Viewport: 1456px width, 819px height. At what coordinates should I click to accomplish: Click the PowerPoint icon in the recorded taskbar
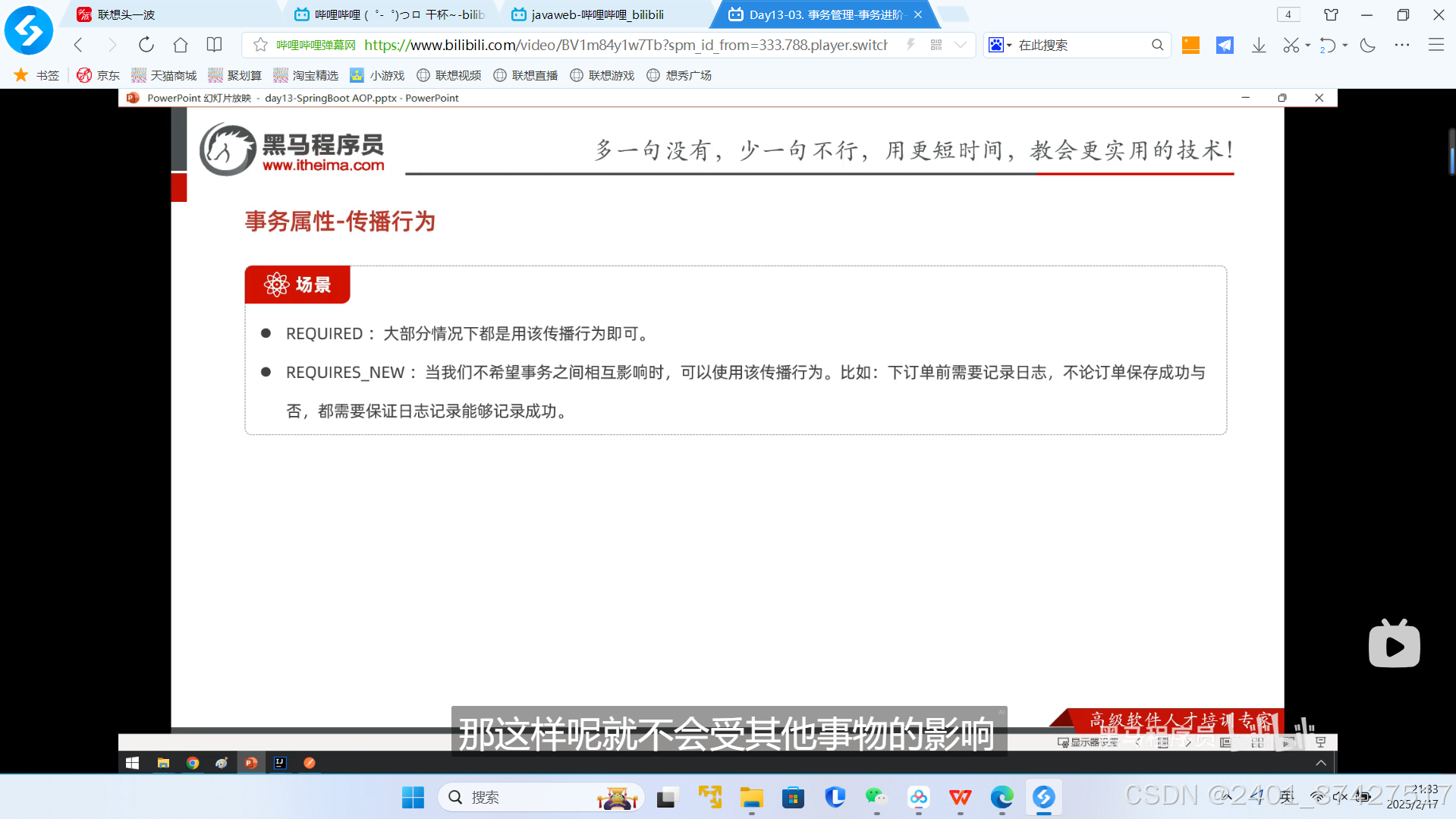(x=251, y=763)
